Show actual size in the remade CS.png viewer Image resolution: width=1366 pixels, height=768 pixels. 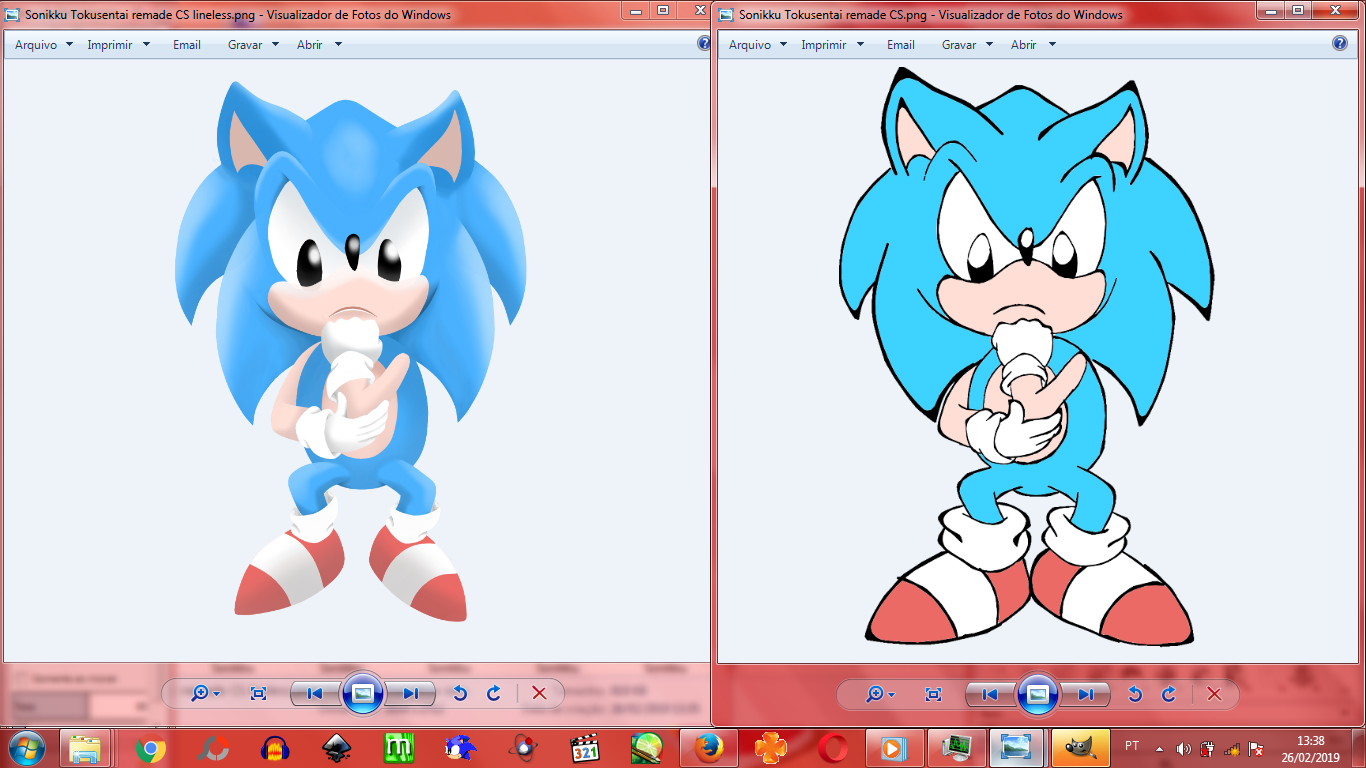click(x=933, y=694)
